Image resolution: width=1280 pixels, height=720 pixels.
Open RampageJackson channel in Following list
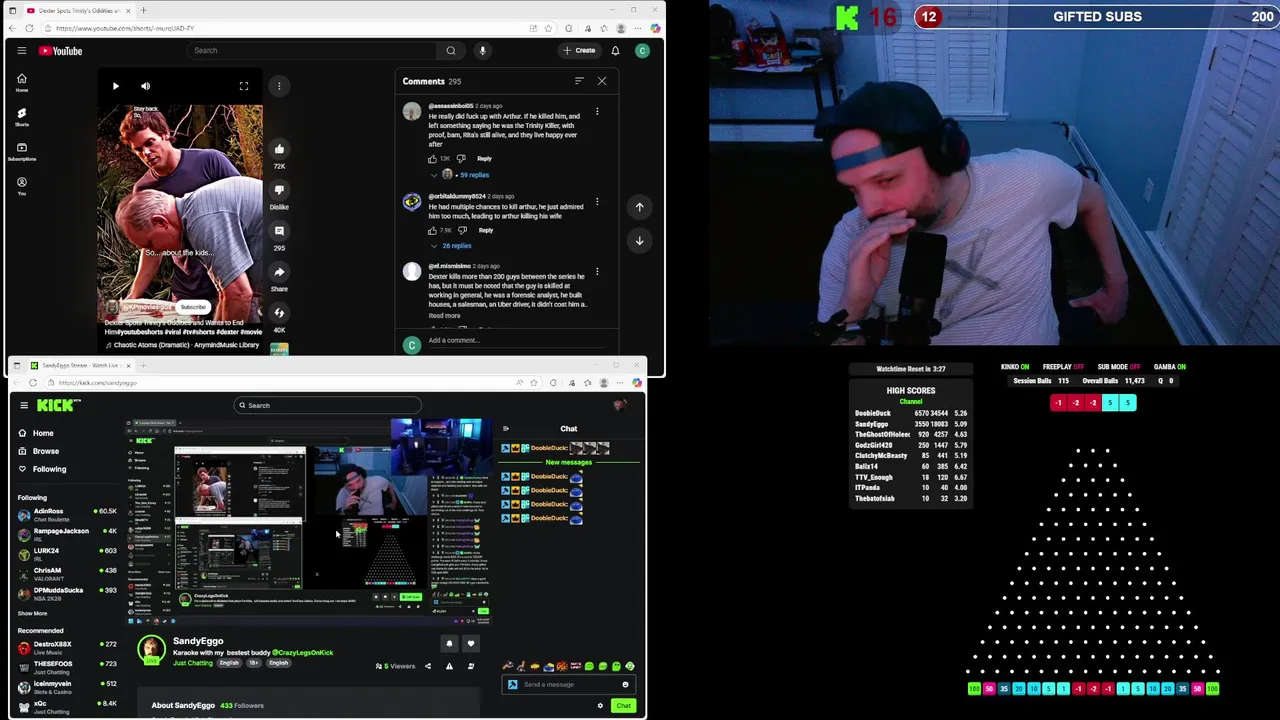point(66,534)
